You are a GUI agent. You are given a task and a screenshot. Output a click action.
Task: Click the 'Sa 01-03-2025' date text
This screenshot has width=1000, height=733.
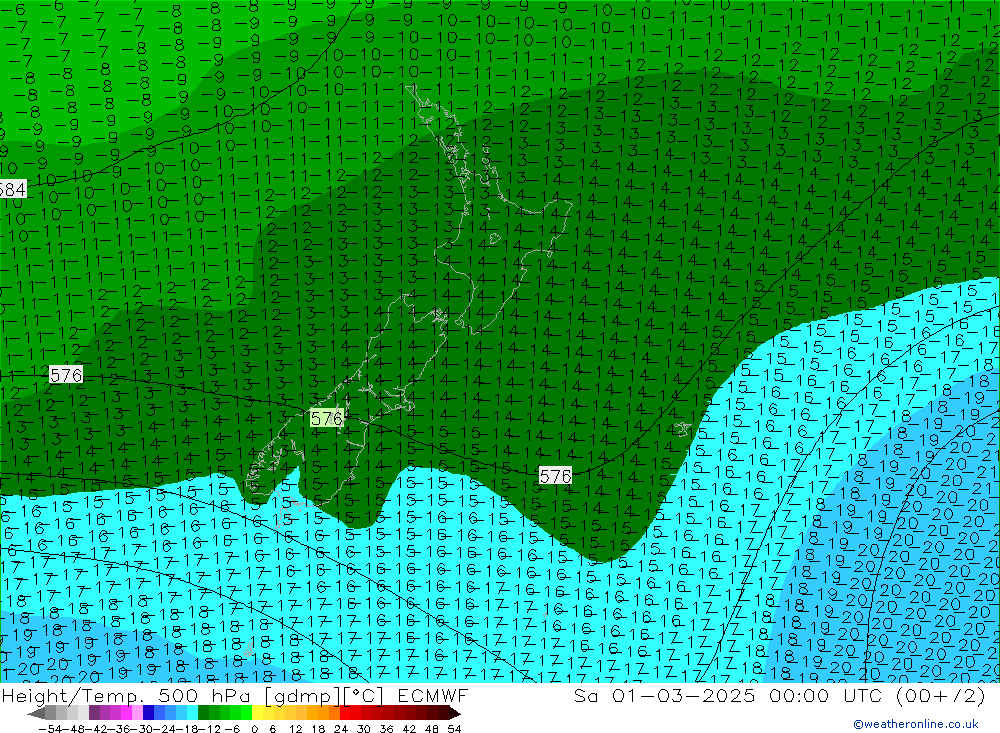coord(663,695)
